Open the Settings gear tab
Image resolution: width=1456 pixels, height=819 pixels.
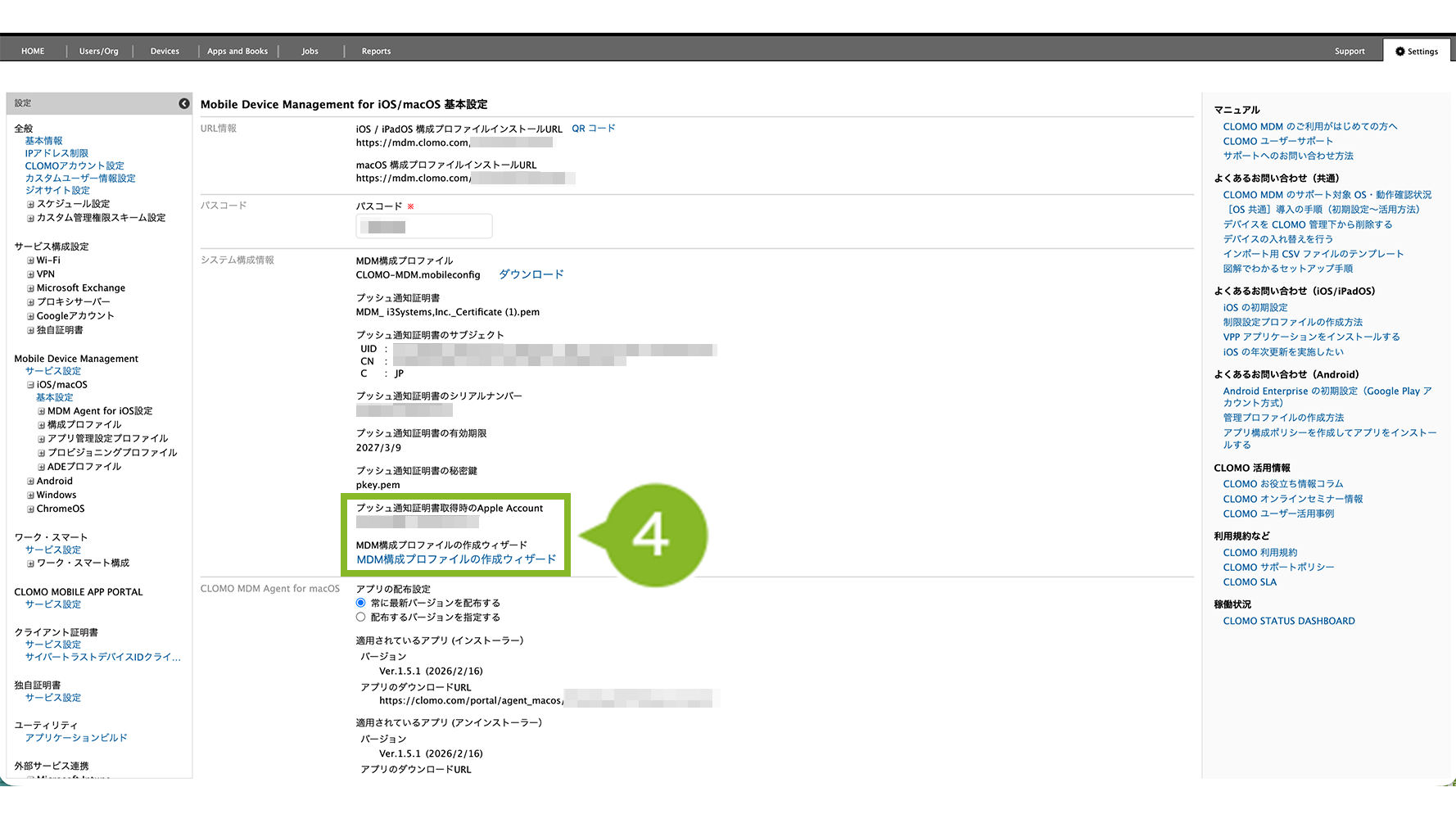pyautogui.click(x=1417, y=51)
